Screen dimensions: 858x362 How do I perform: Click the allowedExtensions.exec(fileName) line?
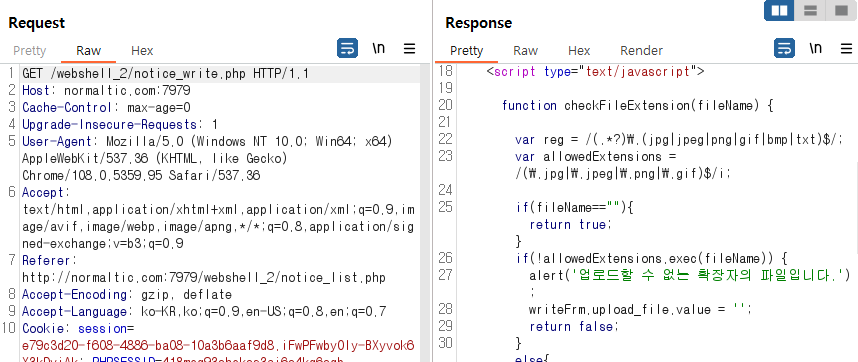coord(651,258)
